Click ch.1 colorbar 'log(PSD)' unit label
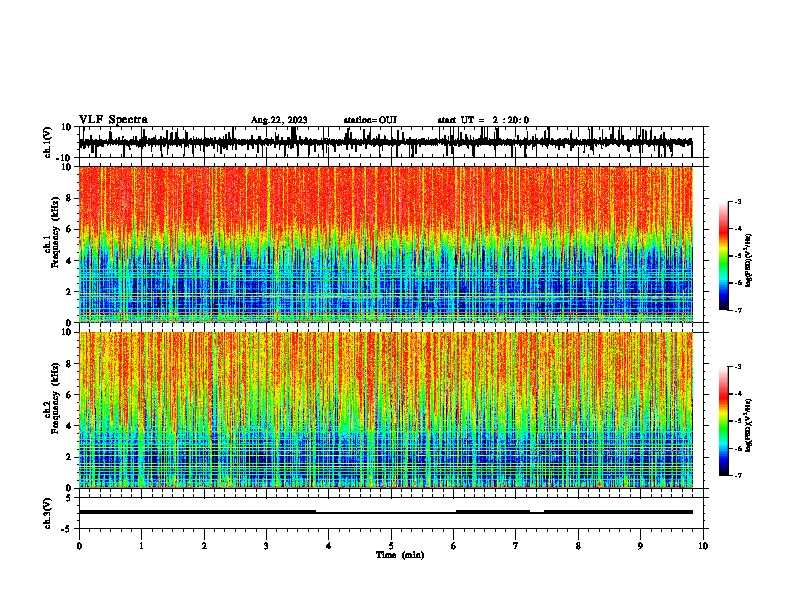 tap(748, 261)
